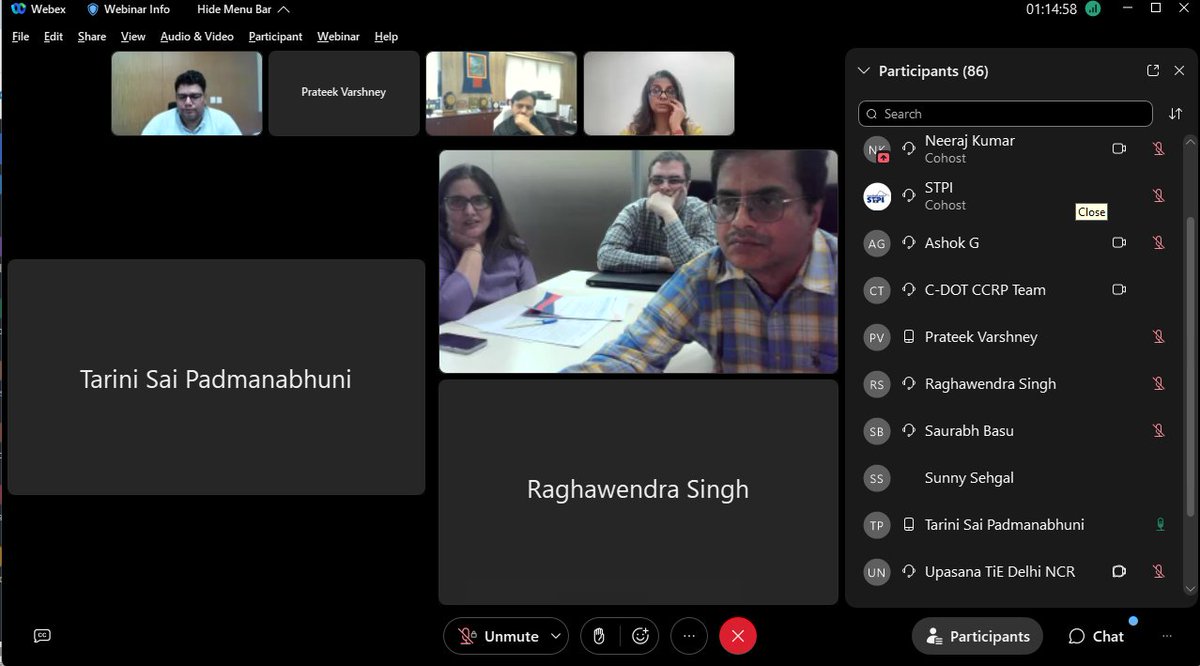Click the STPI logo avatar
1200x666 pixels.
click(877, 196)
